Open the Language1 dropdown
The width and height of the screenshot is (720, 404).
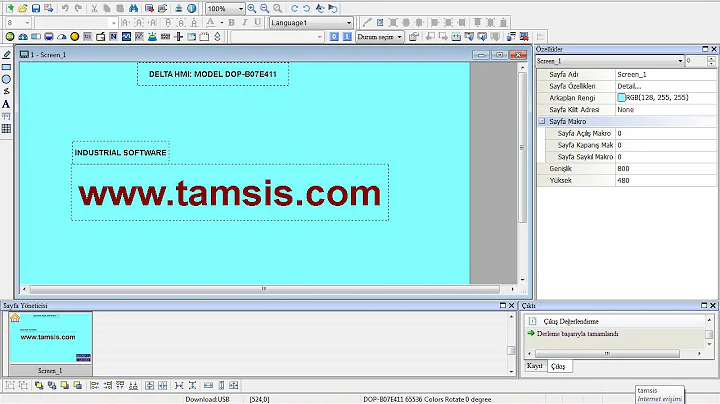(349, 22)
